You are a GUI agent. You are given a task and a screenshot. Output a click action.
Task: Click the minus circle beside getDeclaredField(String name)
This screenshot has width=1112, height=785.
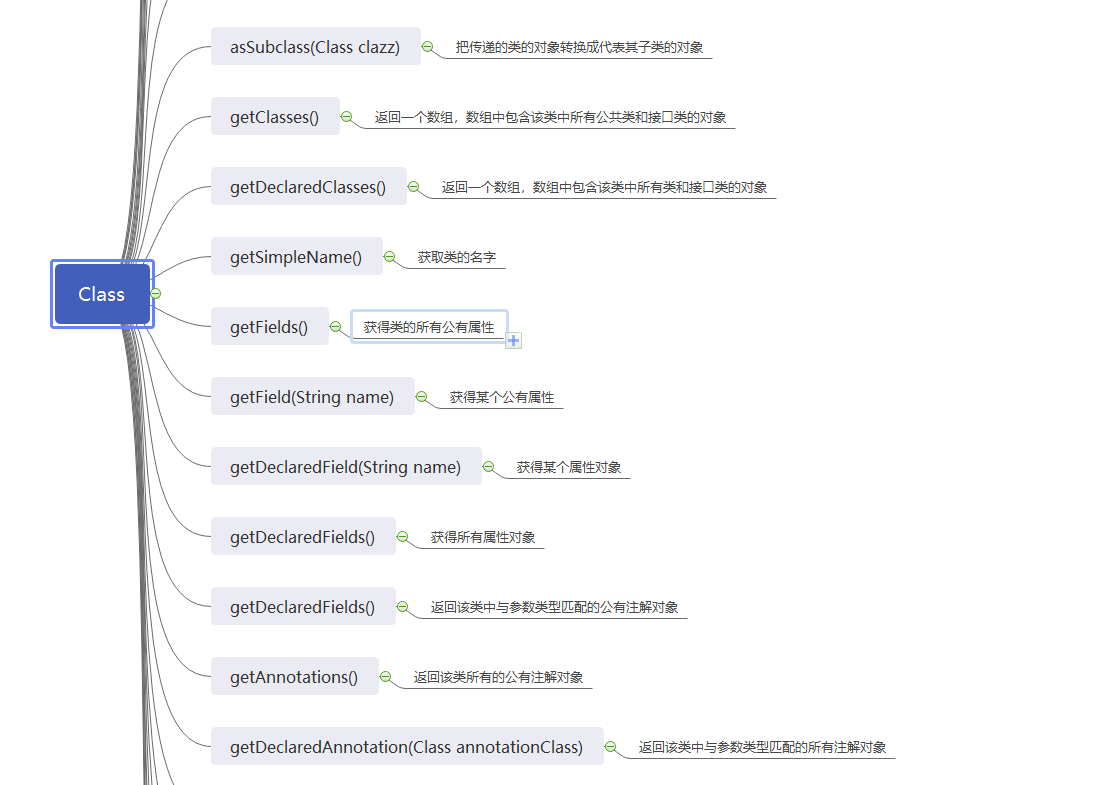pos(488,467)
